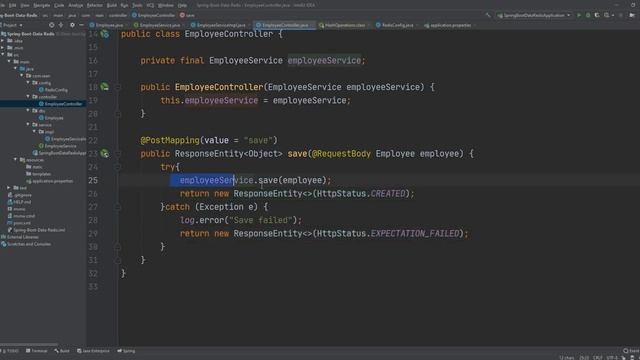This screenshot has width=640, height=360.
Task: Click the Run with coverage icon
Action: pos(597,15)
